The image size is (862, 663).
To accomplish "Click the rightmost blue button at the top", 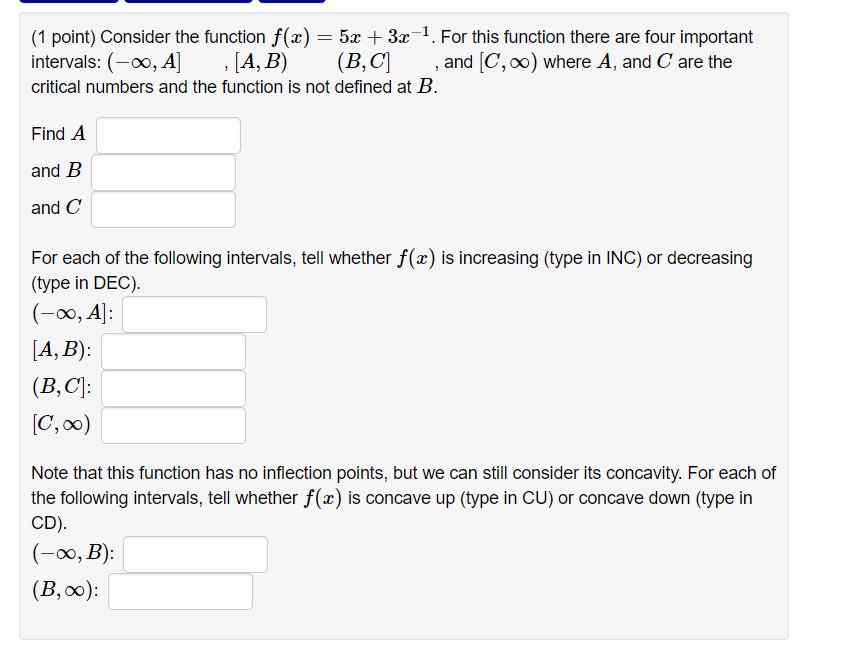I will click(x=291, y=5).
